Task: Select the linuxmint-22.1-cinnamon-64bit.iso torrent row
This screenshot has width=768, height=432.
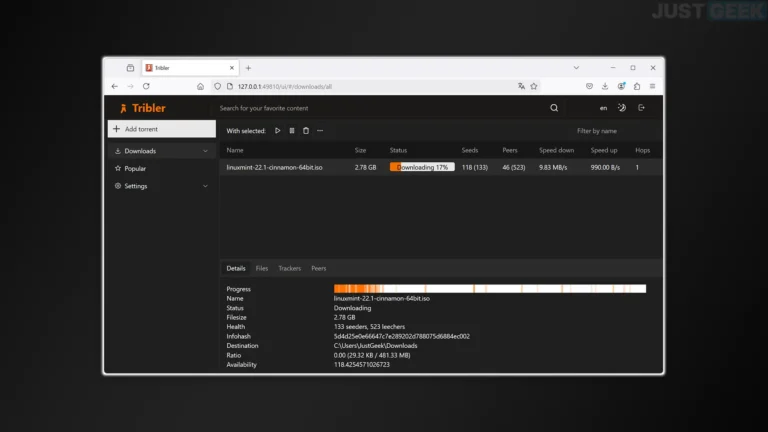Action: point(275,167)
